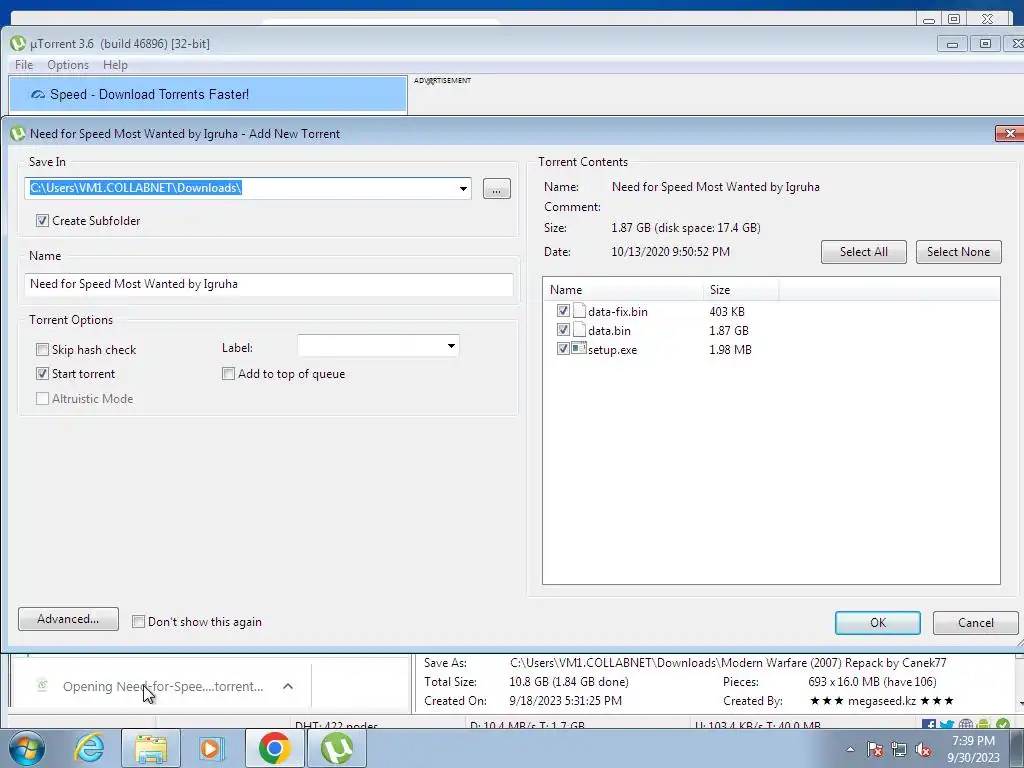Viewport: 1024px width, 768px height.
Task: Expand the download item chevron menu
Action: (288, 686)
